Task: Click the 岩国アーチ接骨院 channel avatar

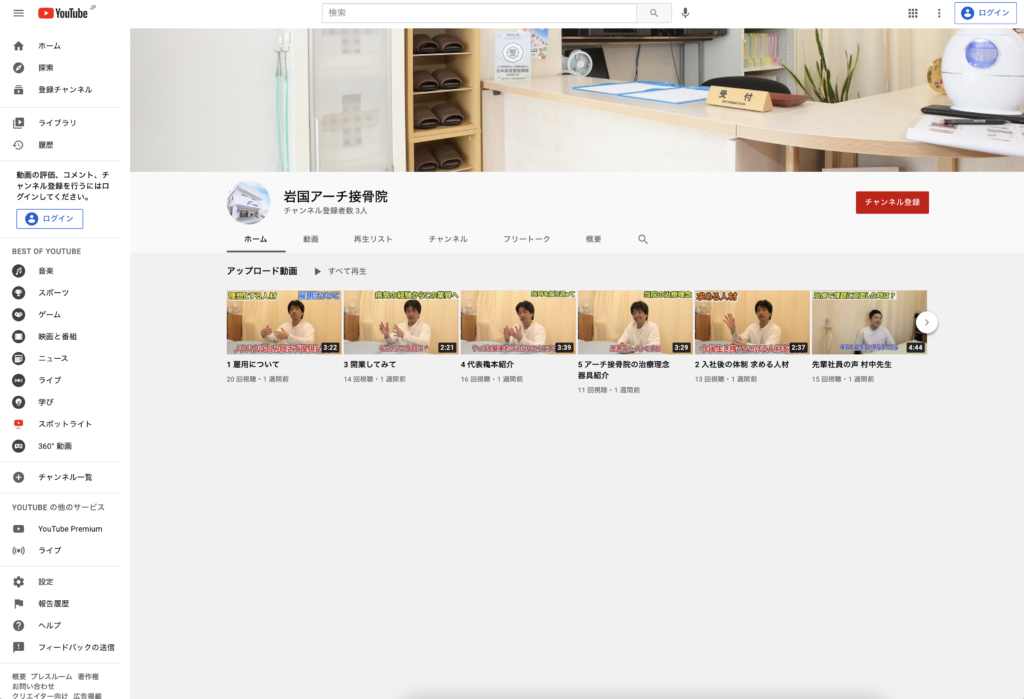Action: click(248, 203)
